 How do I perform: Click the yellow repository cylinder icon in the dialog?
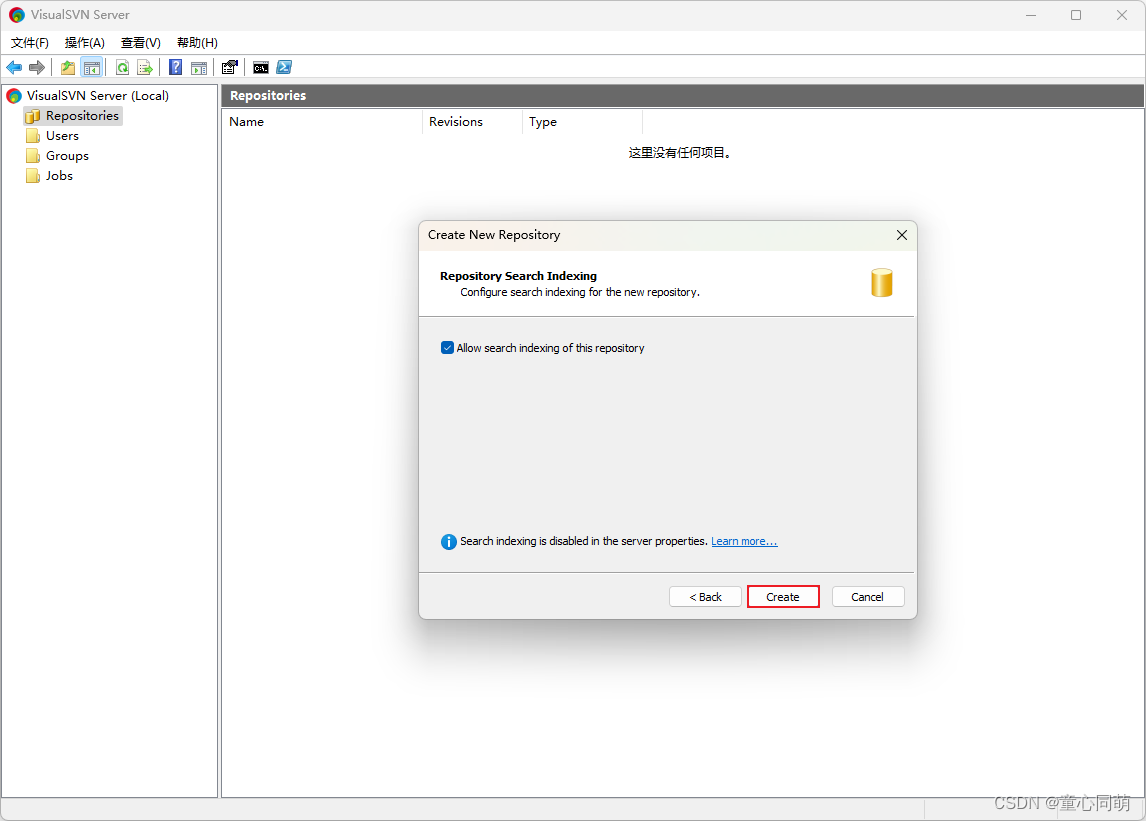[882, 283]
